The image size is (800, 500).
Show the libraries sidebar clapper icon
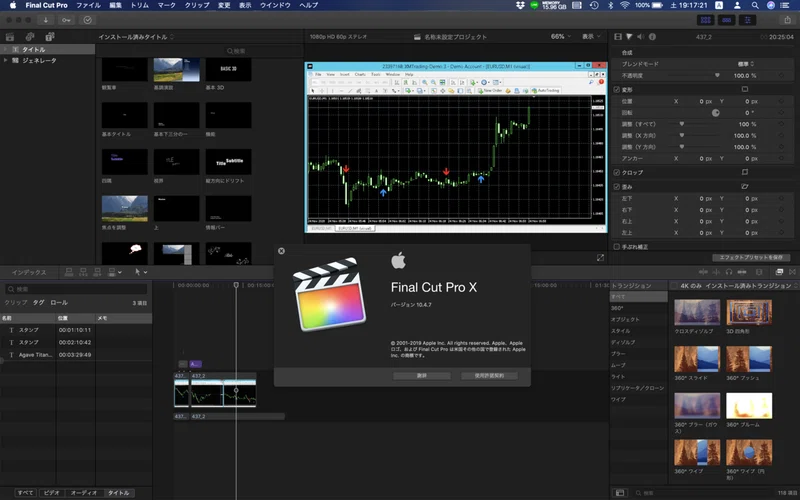[10, 37]
